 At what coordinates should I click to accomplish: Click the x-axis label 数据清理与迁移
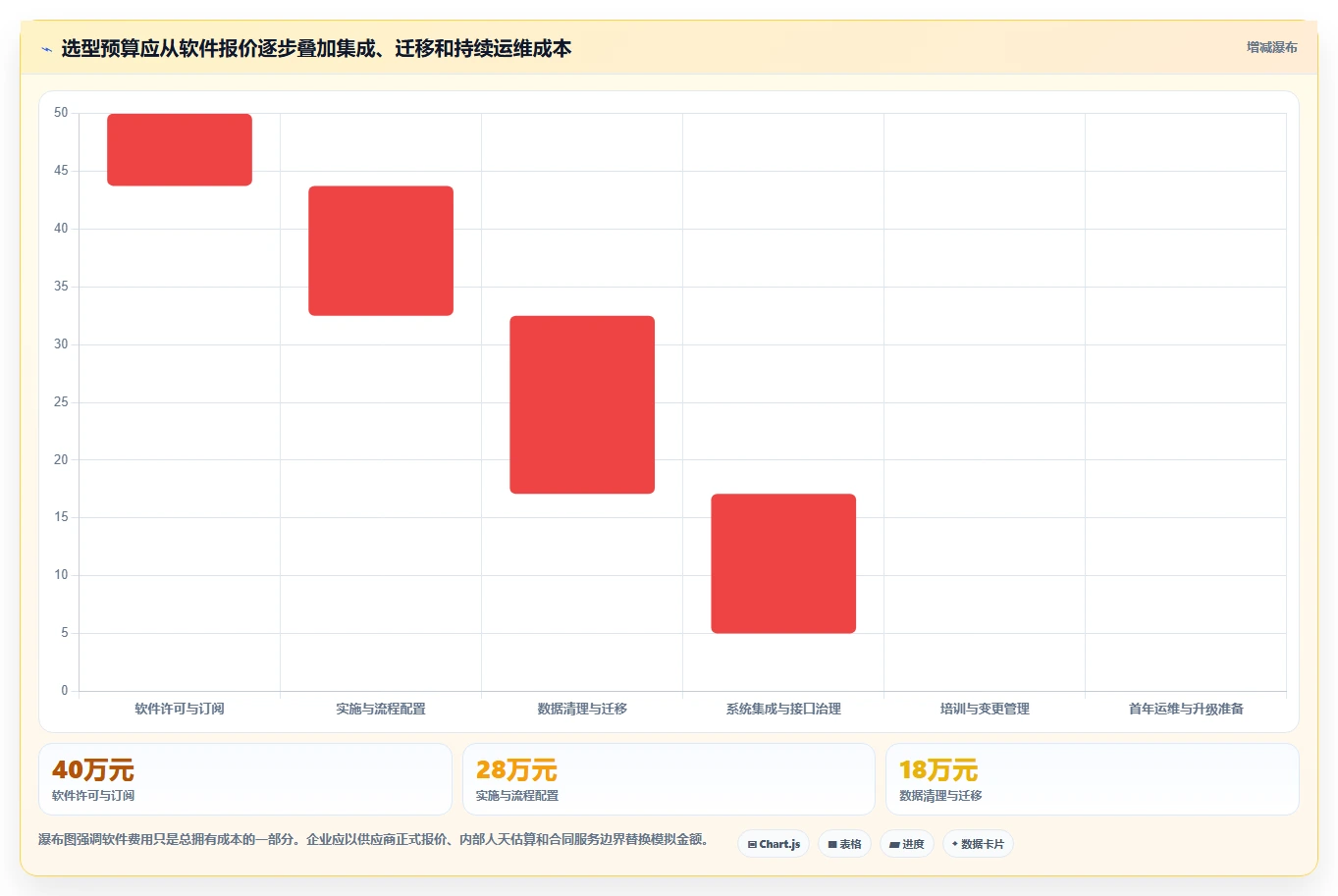pyautogui.click(x=582, y=709)
